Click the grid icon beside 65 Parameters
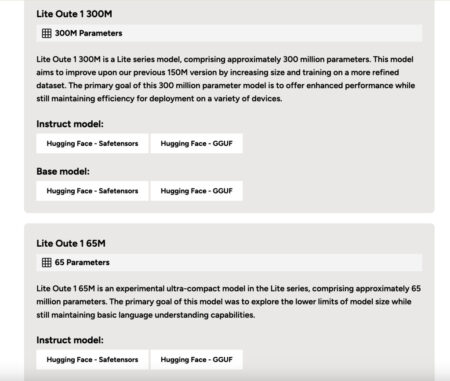The height and width of the screenshot is (381, 450). click(x=47, y=262)
